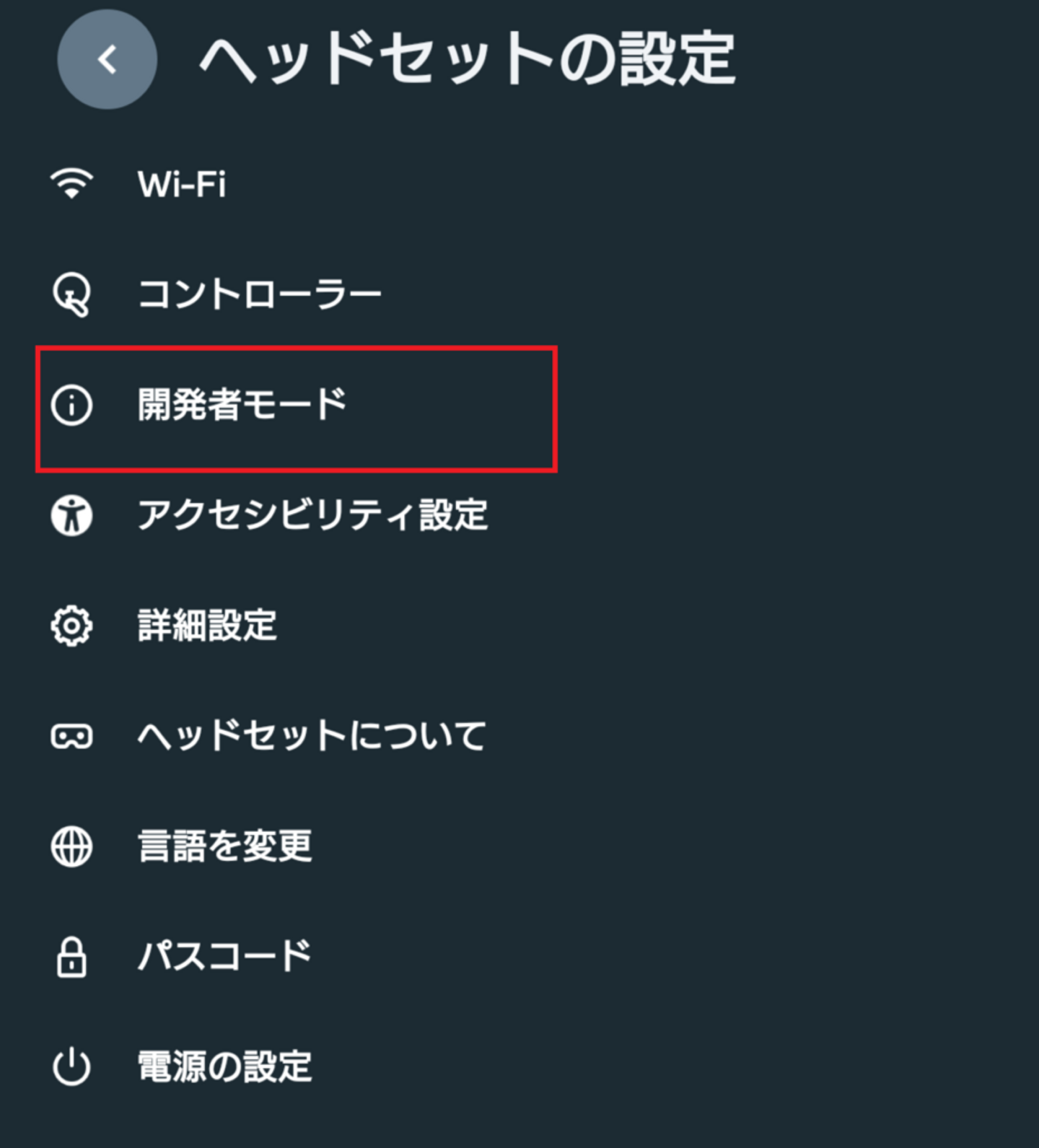This screenshot has width=1039, height=1148.
Task: Open ヘッドセットについて (about headset)
Action: point(312,736)
